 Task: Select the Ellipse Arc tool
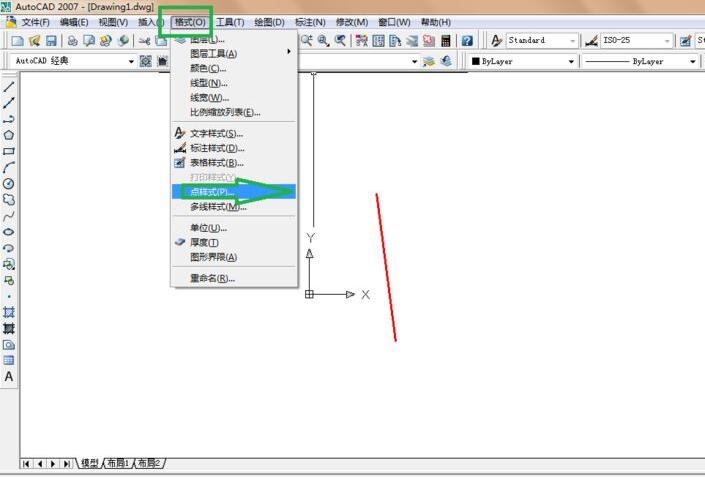9,248
